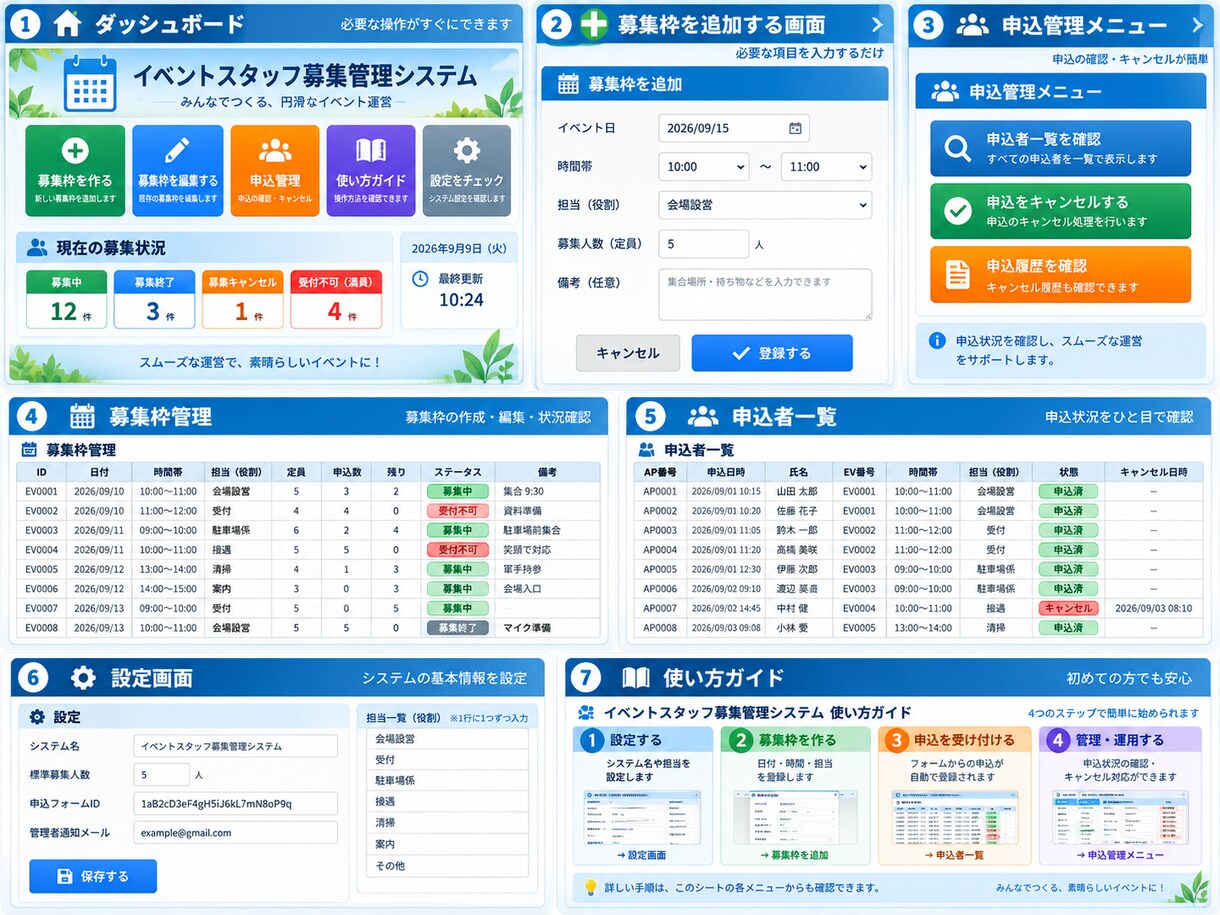Click the people icon in 申込者一覧 header
This screenshot has height=915, width=1220.
click(x=704, y=416)
